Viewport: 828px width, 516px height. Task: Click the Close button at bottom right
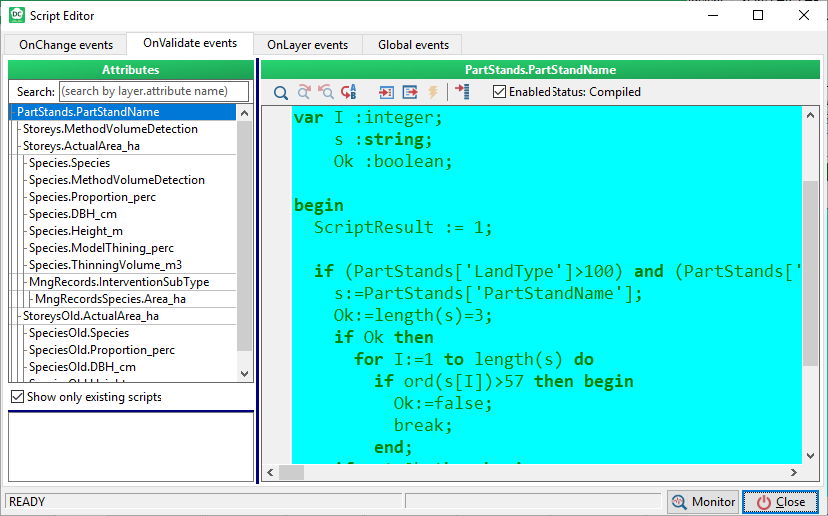point(780,502)
